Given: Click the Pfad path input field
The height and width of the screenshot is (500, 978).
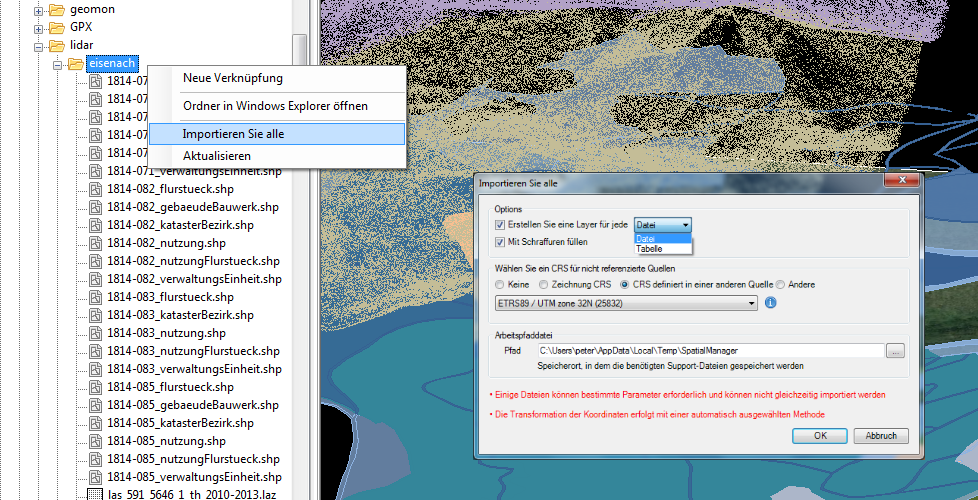Looking at the screenshot, I should (x=710, y=350).
